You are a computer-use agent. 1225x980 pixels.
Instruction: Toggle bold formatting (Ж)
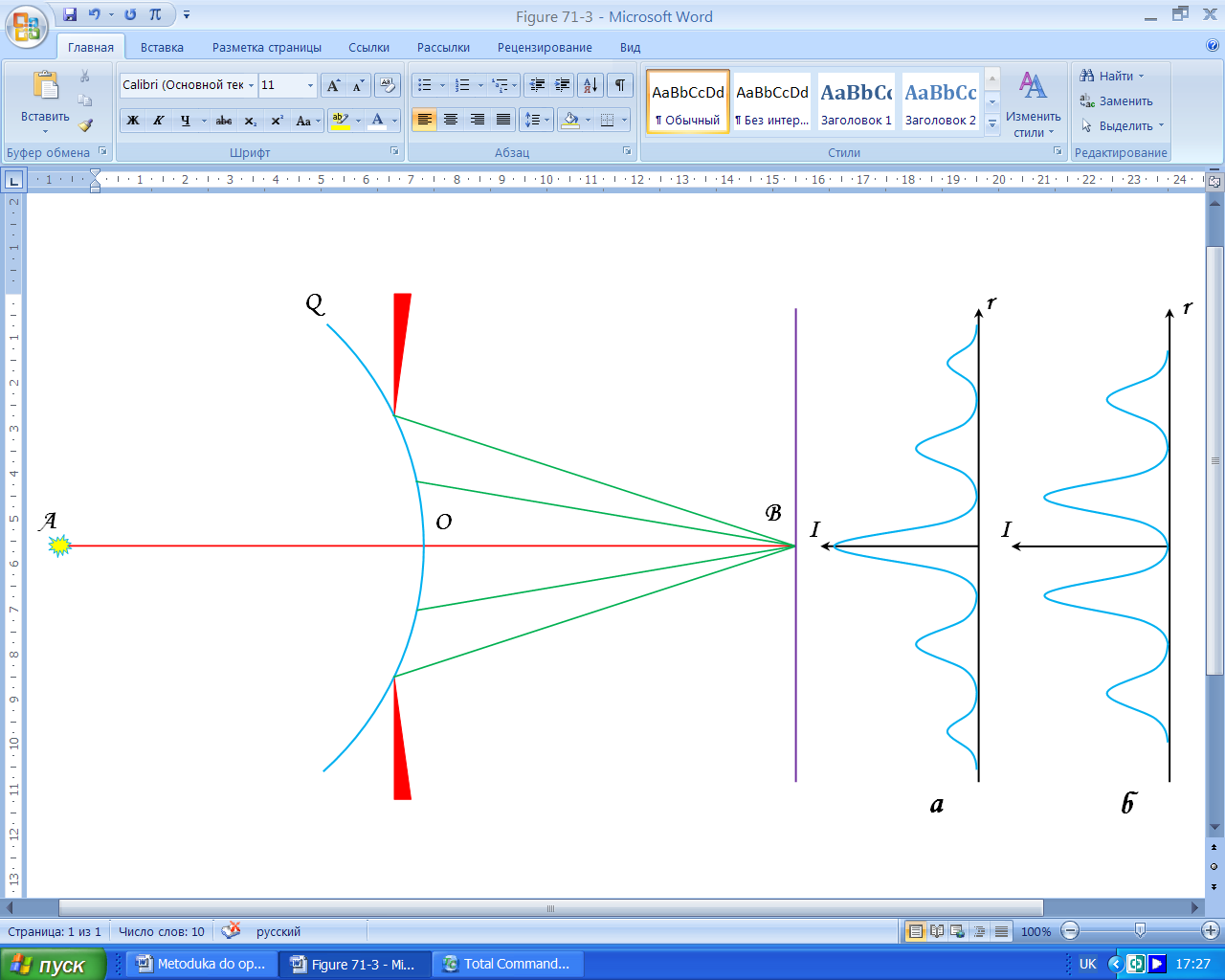(x=133, y=121)
